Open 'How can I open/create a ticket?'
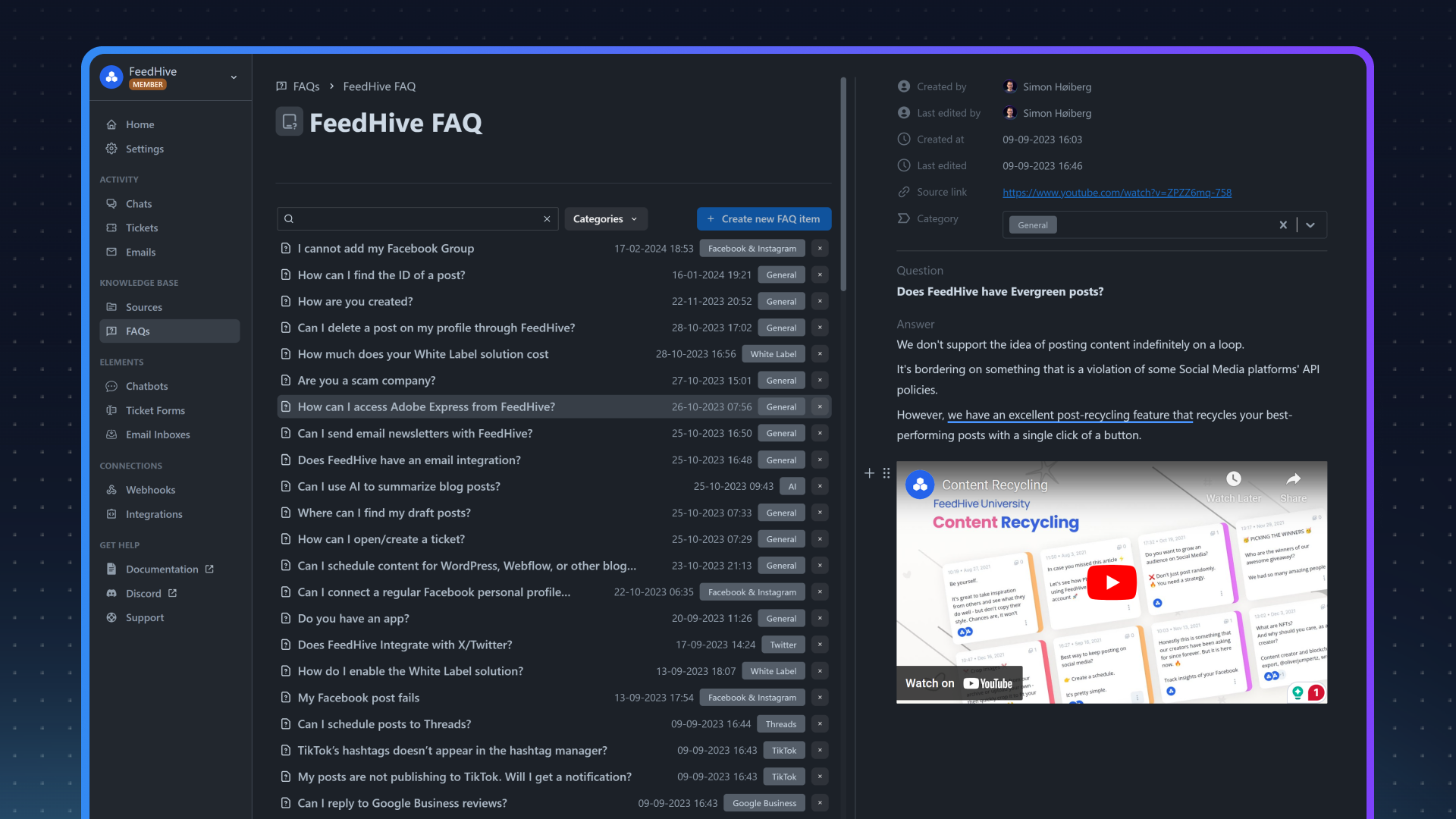Screen dimensions: 1456x819 coord(381,539)
